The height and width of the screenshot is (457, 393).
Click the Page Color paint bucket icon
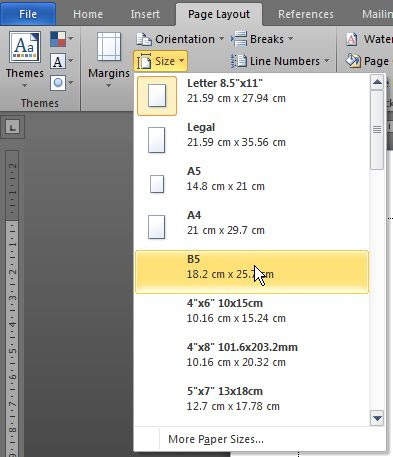pos(353,61)
